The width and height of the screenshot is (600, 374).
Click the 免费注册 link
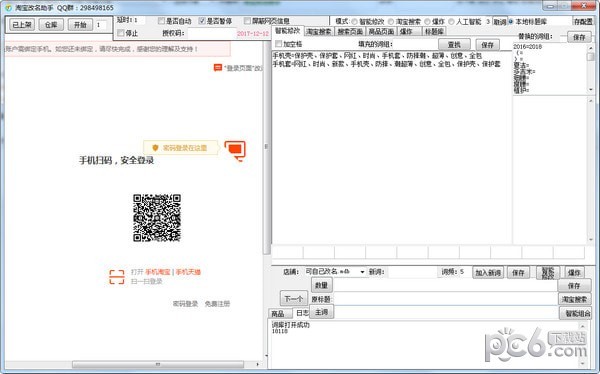[217, 304]
